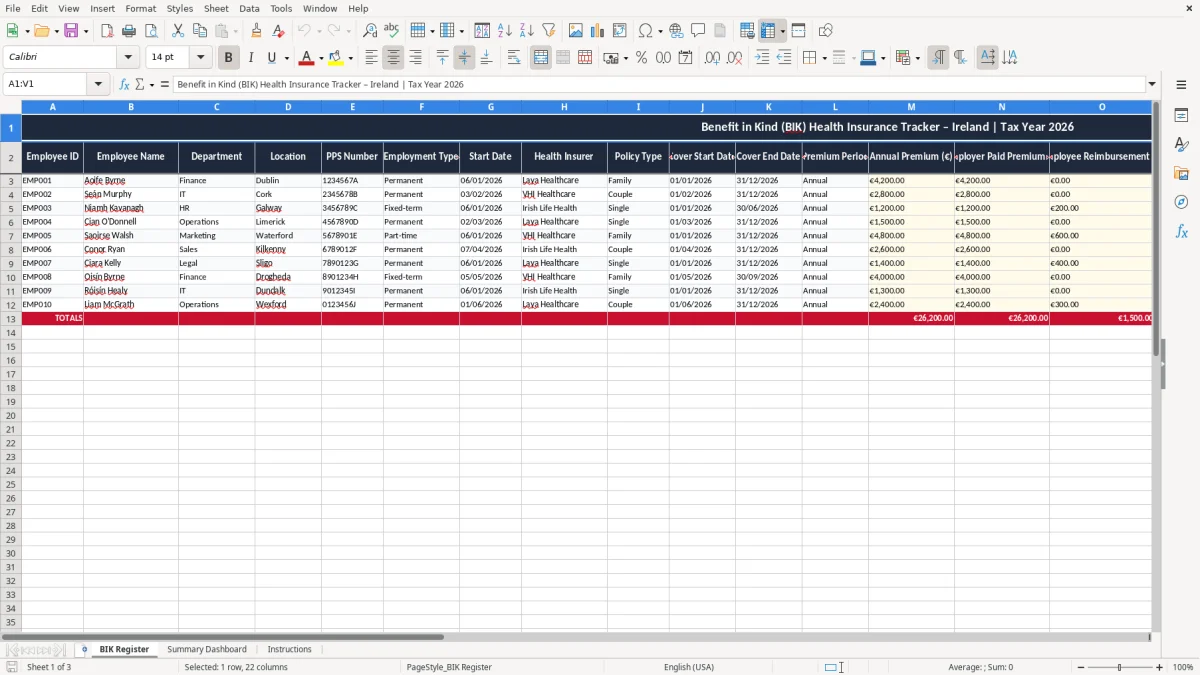
Task: Toggle italic formatting
Action: click(x=251, y=58)
